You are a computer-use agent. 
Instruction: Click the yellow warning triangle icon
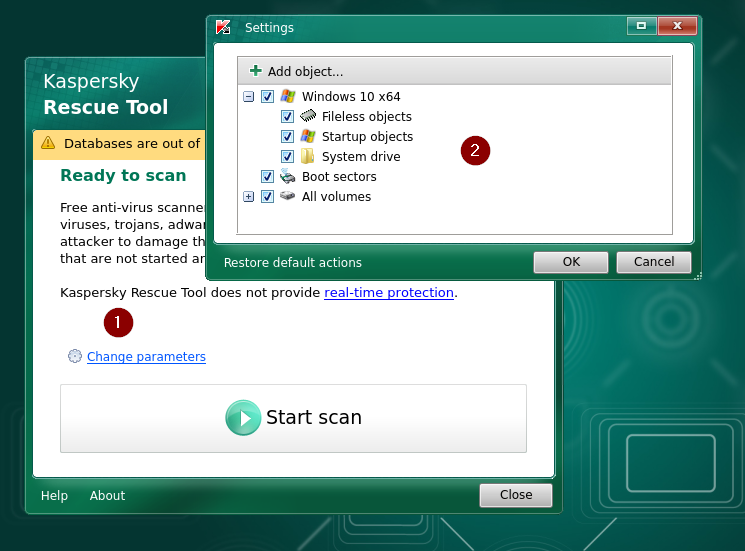pos(48,142)
